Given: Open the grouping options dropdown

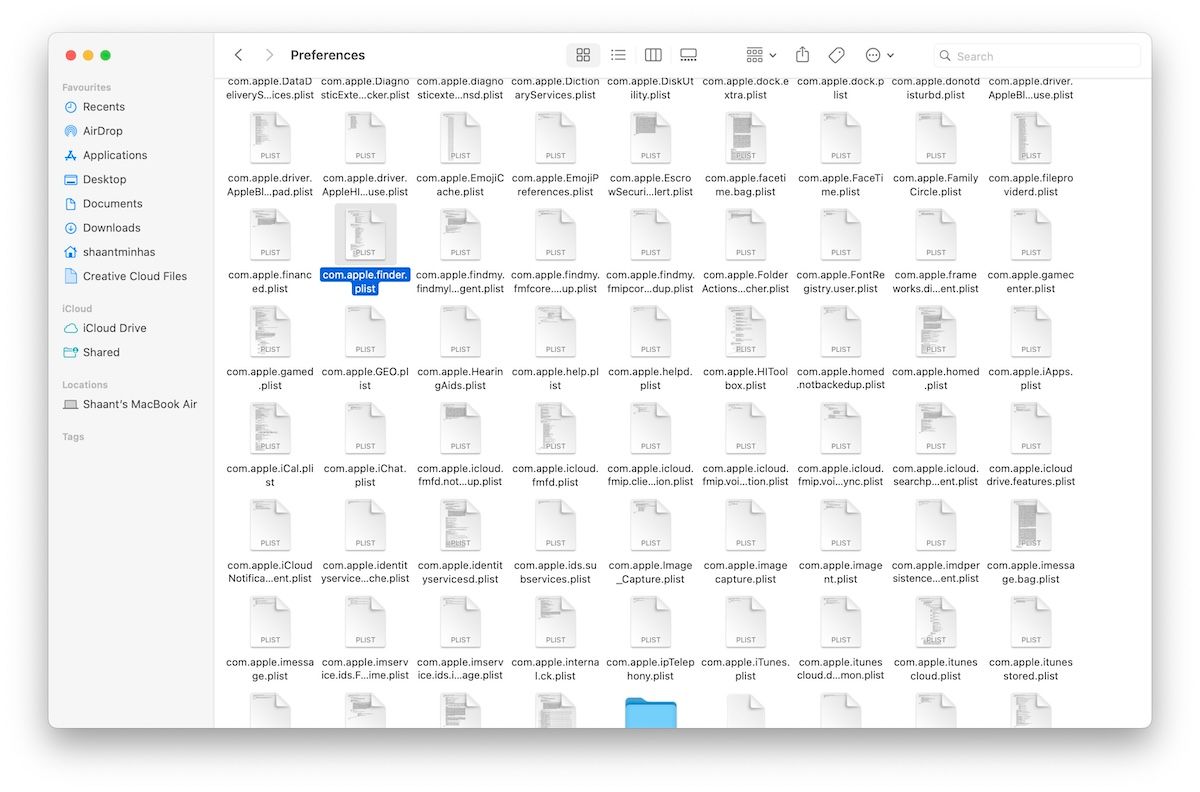Looking at the screenshot, I should 760,55.
